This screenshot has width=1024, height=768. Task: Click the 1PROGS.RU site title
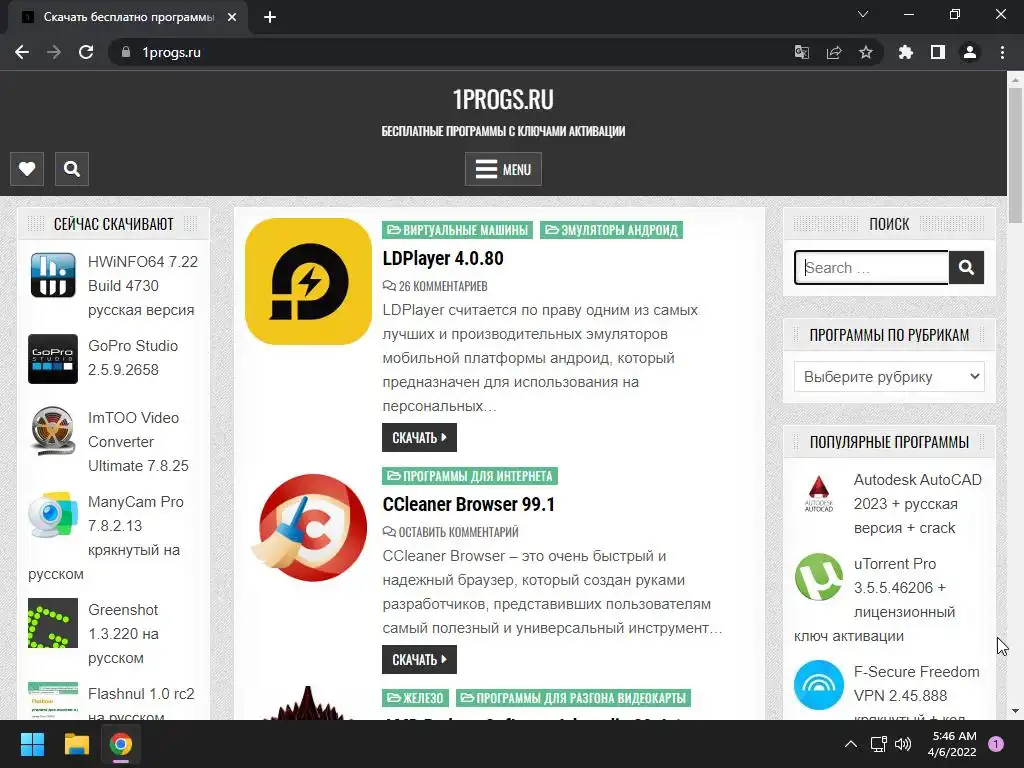coord(503,99)
